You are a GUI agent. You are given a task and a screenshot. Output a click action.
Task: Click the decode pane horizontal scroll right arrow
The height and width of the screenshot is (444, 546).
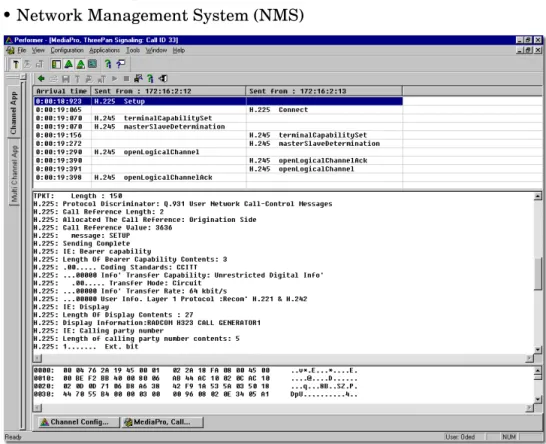click(529, 358)
